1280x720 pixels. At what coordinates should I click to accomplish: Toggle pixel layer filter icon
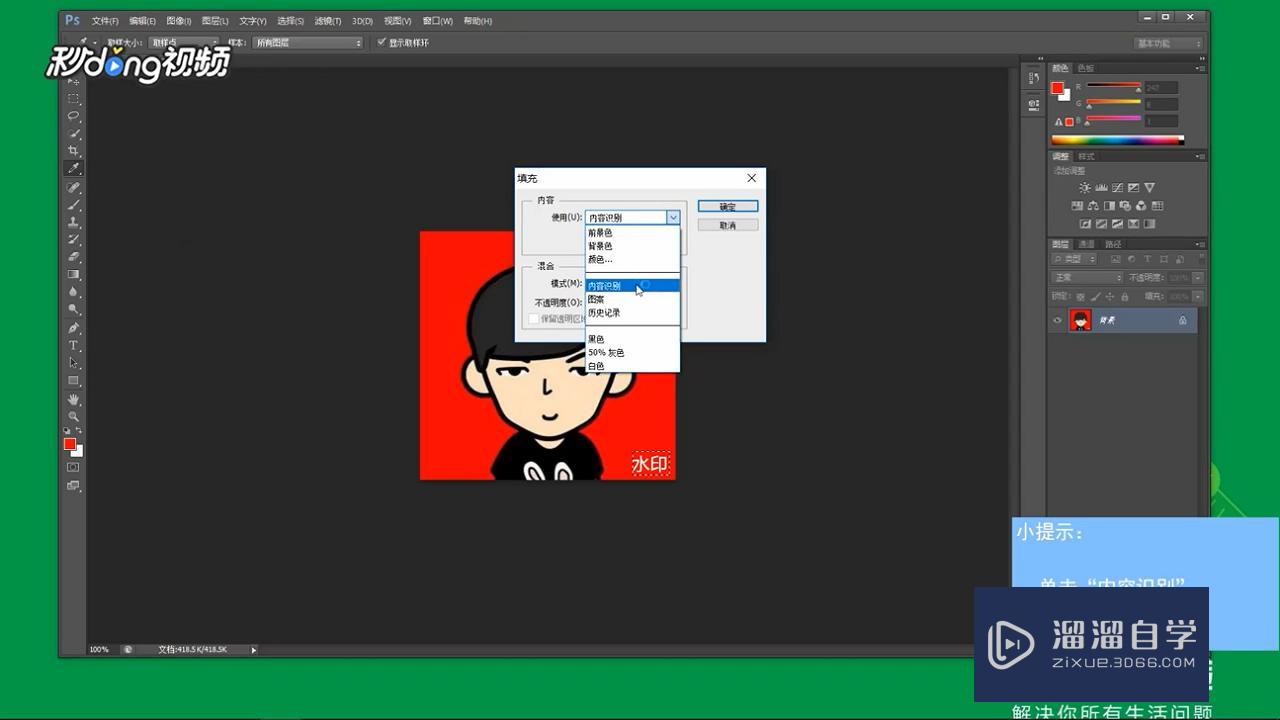(1117, 260)
